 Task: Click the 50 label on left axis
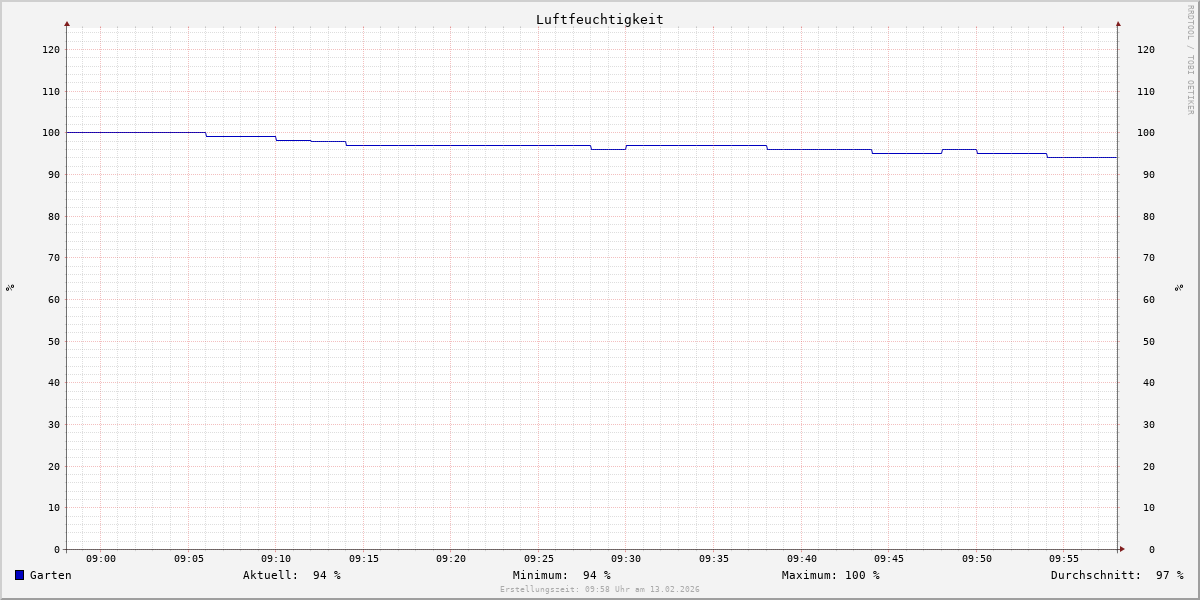(x=54, y=341)
